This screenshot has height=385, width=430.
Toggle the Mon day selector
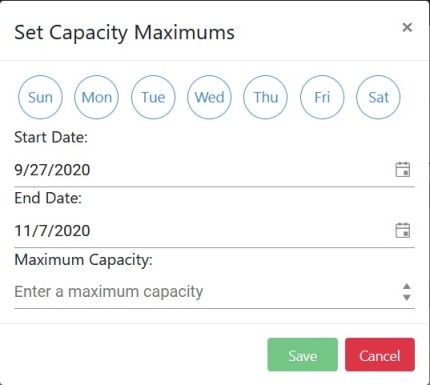pos(97,97)
